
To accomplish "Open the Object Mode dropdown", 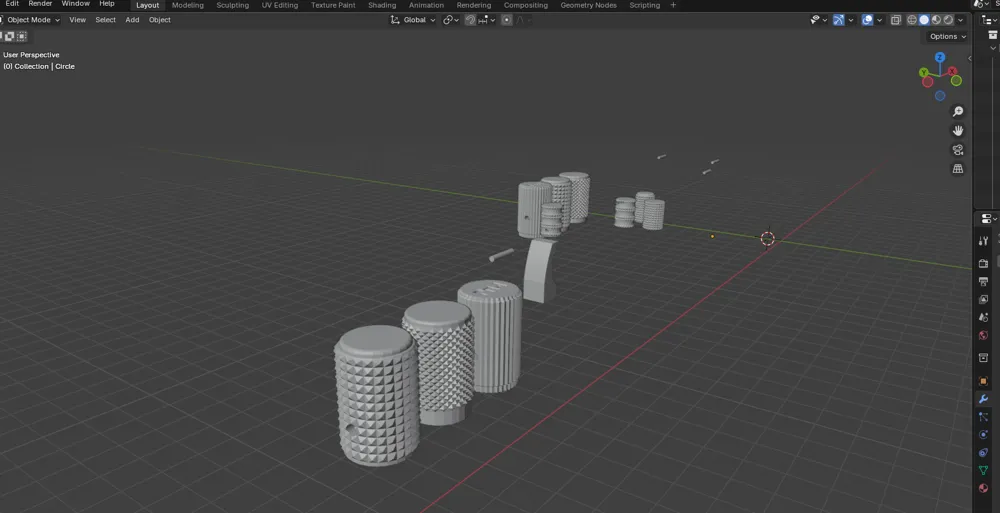I will point(32,20).
